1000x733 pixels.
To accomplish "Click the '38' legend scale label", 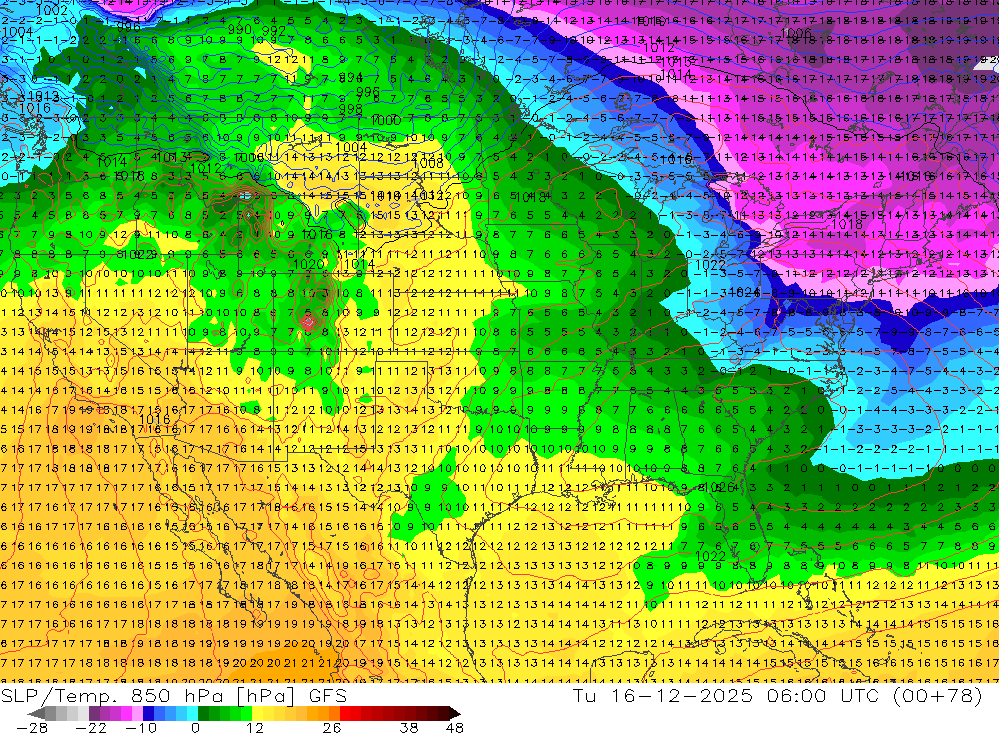I will pos(409,727).
